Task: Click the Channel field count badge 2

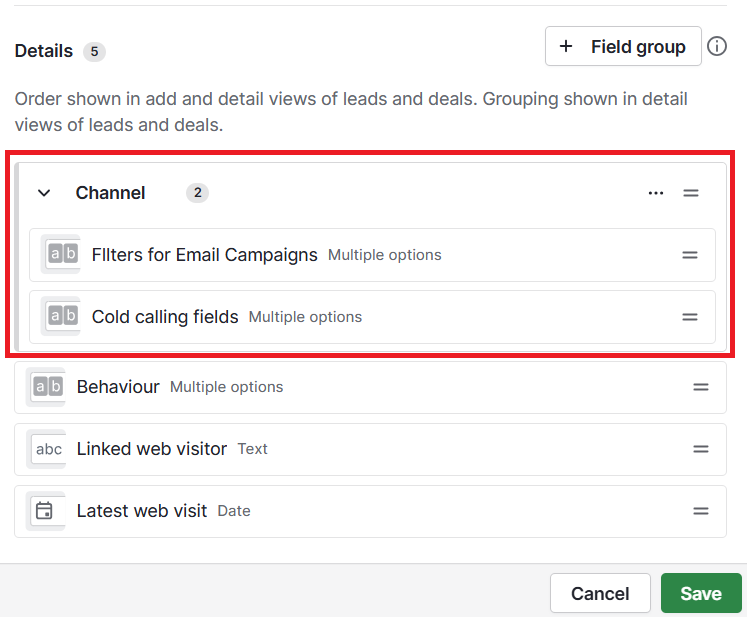Action: click(197, 193)
